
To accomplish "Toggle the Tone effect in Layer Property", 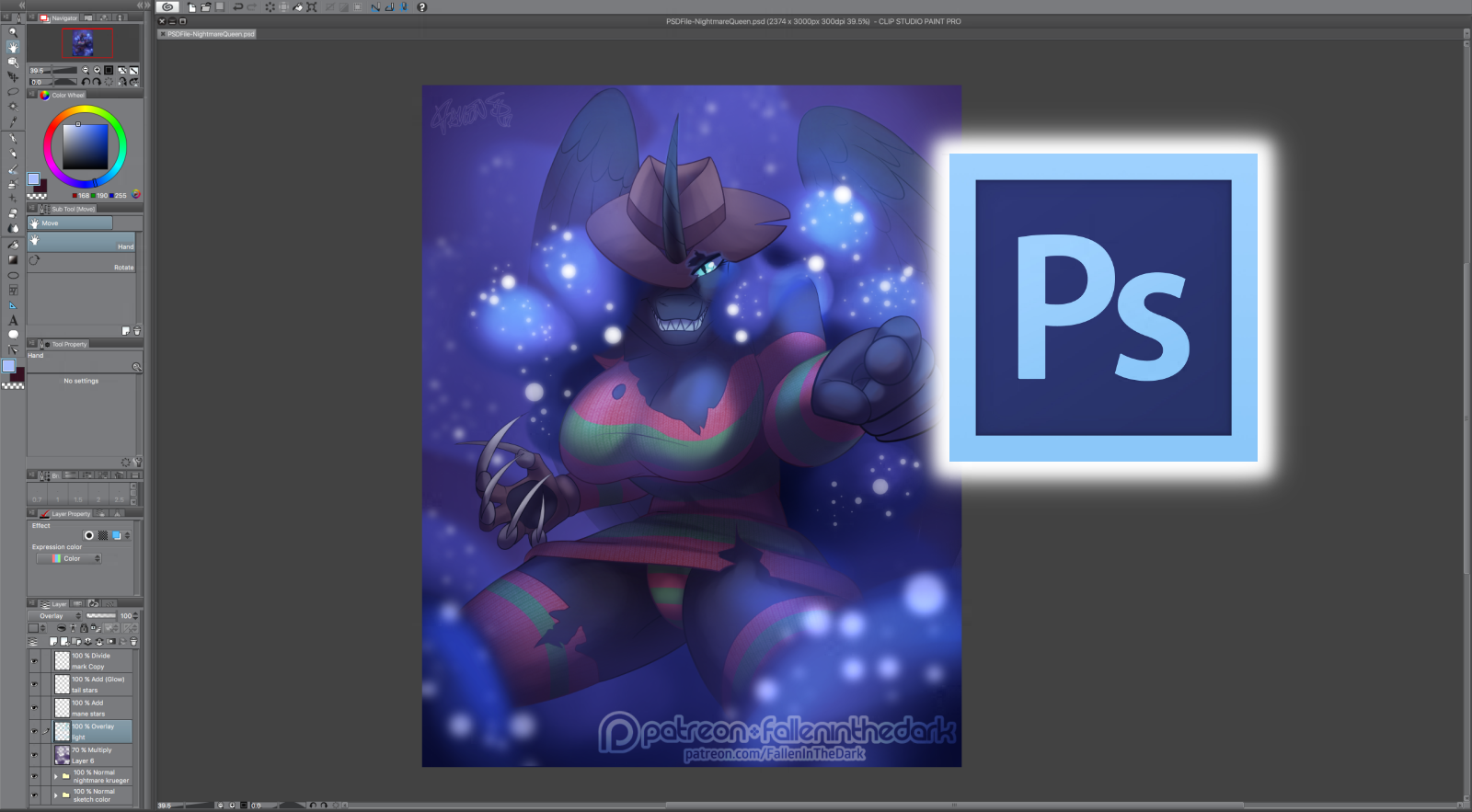I will [103, 535].
